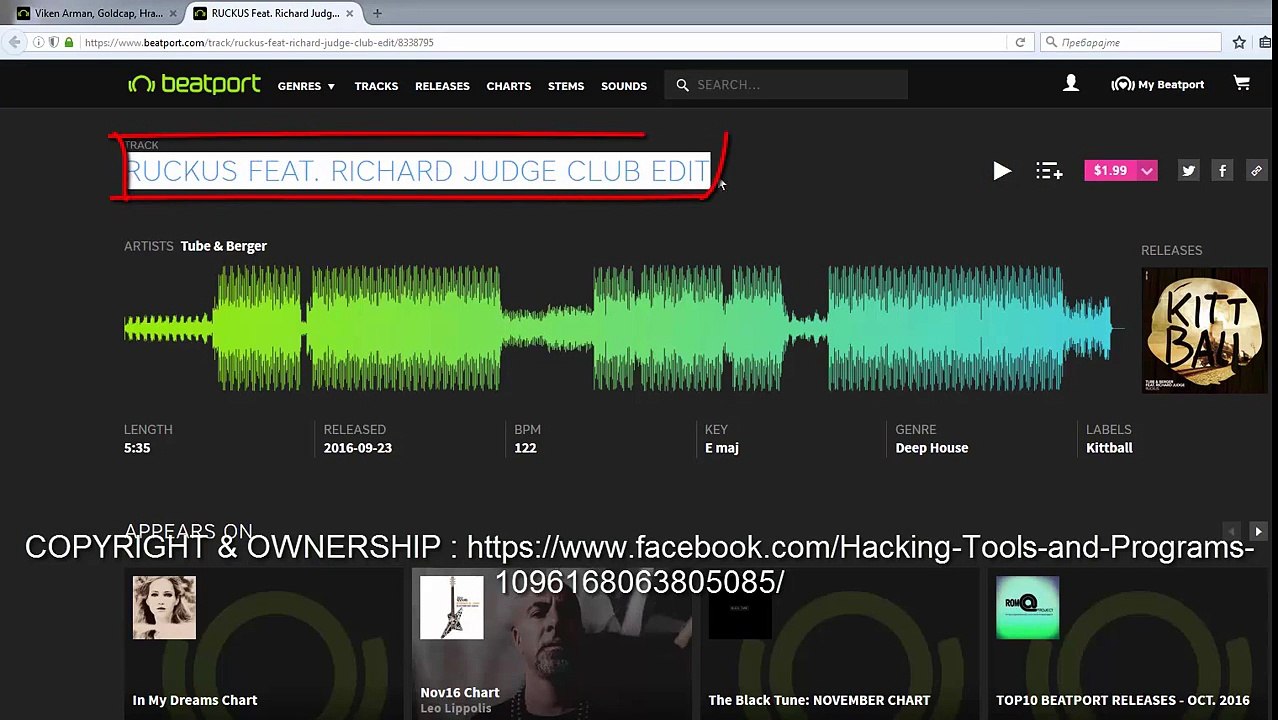Open the TRACKS menu
The height and width of the screenshot is (720, 1278).
click(x=376, y=86)
